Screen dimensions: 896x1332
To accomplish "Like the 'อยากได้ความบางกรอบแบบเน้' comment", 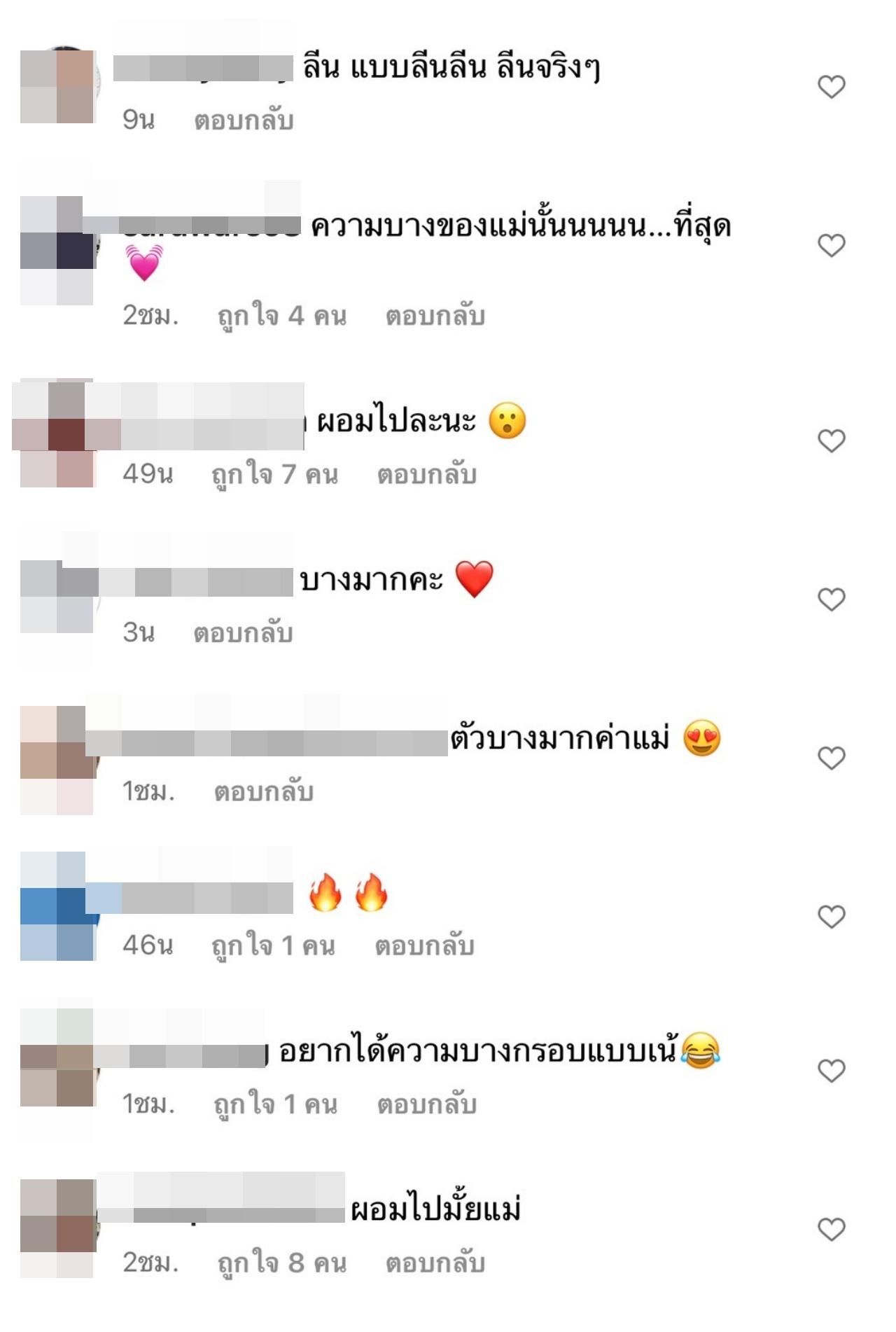I will 832,1071.
